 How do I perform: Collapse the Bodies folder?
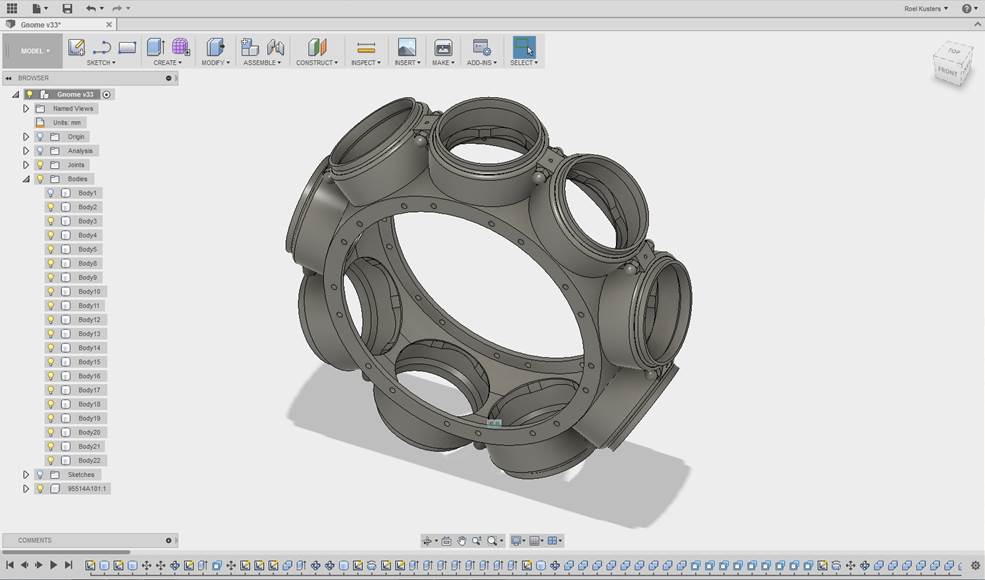pyautogui.click(x=26, y=179)
